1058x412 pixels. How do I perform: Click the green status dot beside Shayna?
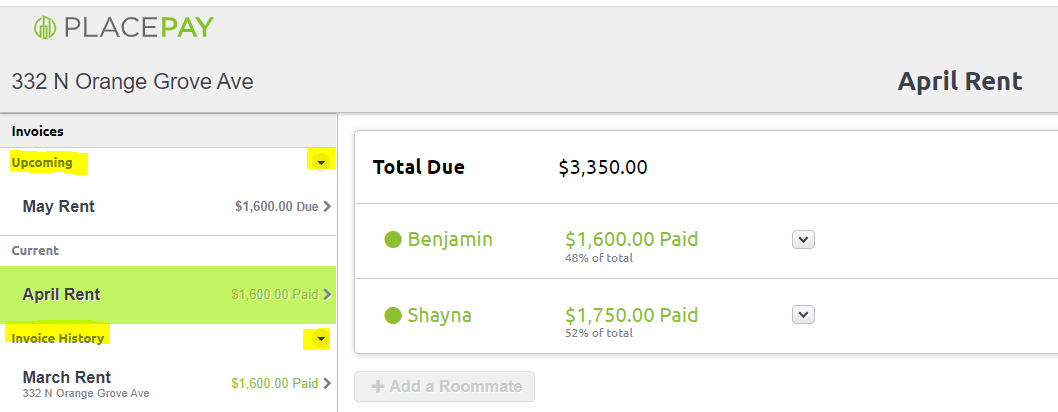(x=393, y=315)
